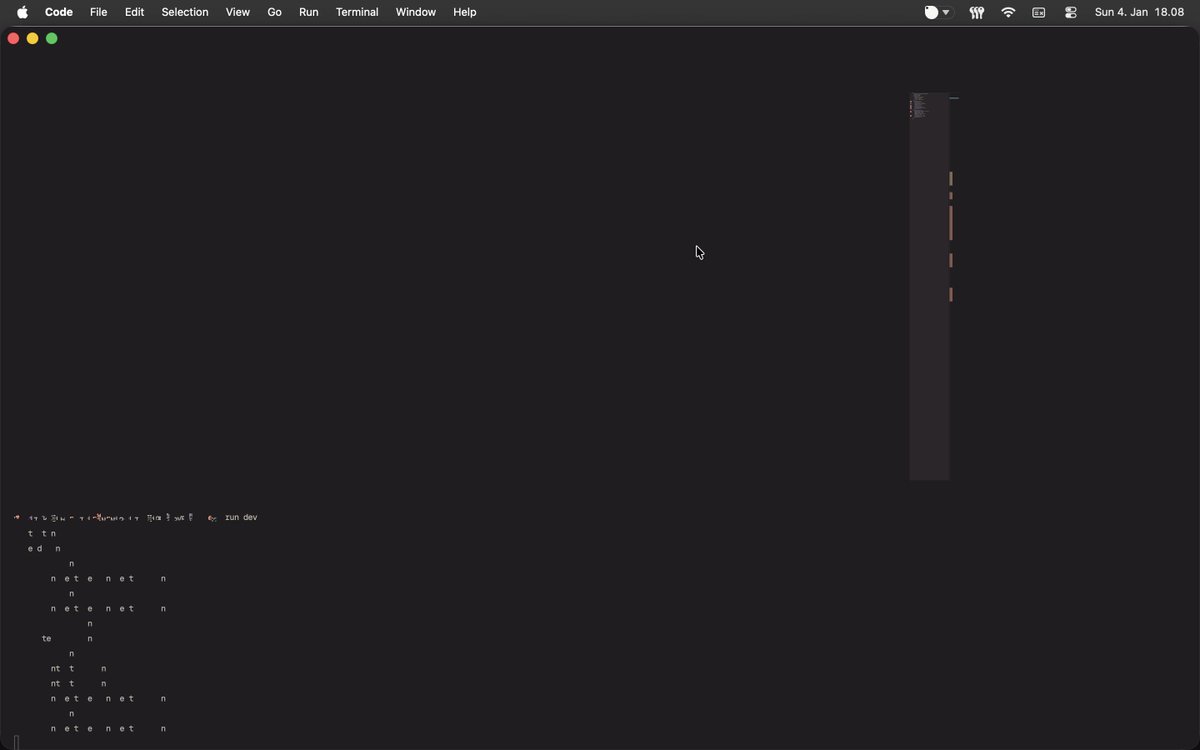1200x750 pixels.
Task: Open the File menu
Action: click(98, 12)
